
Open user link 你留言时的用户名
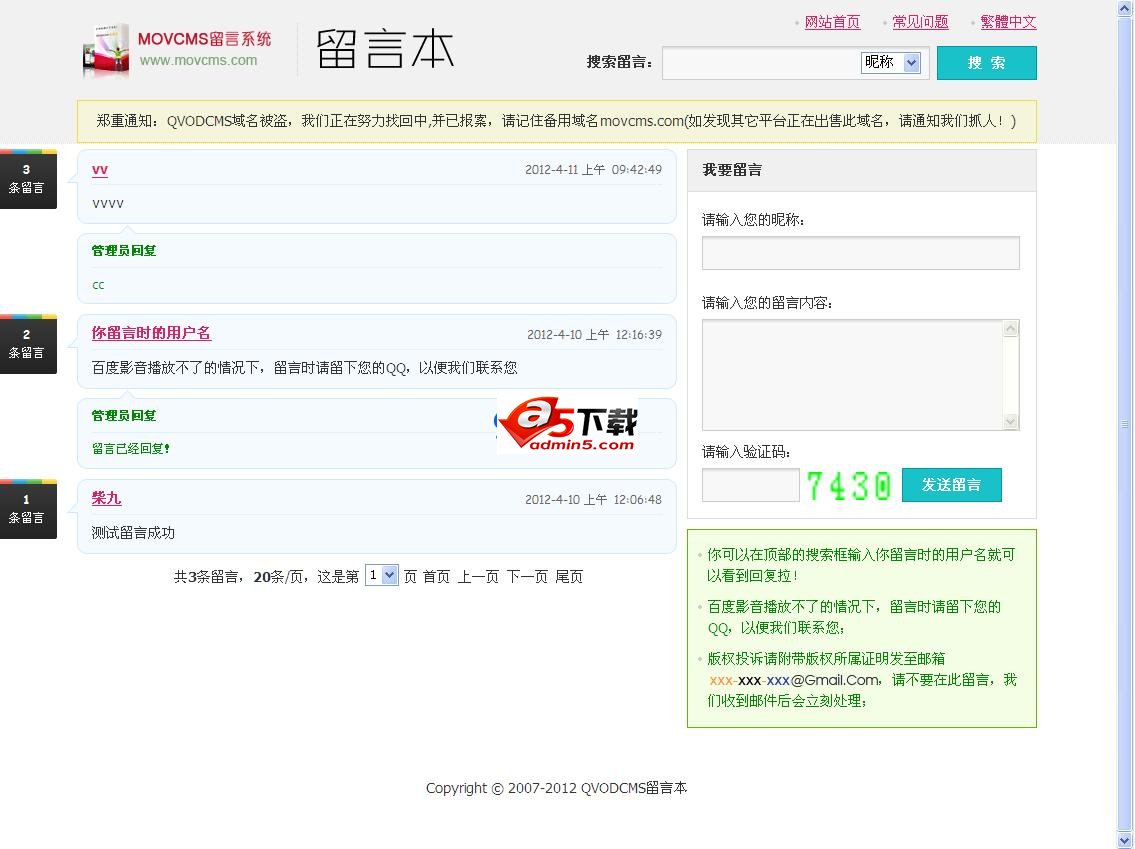pyautogui.click(x=151, y=334)
